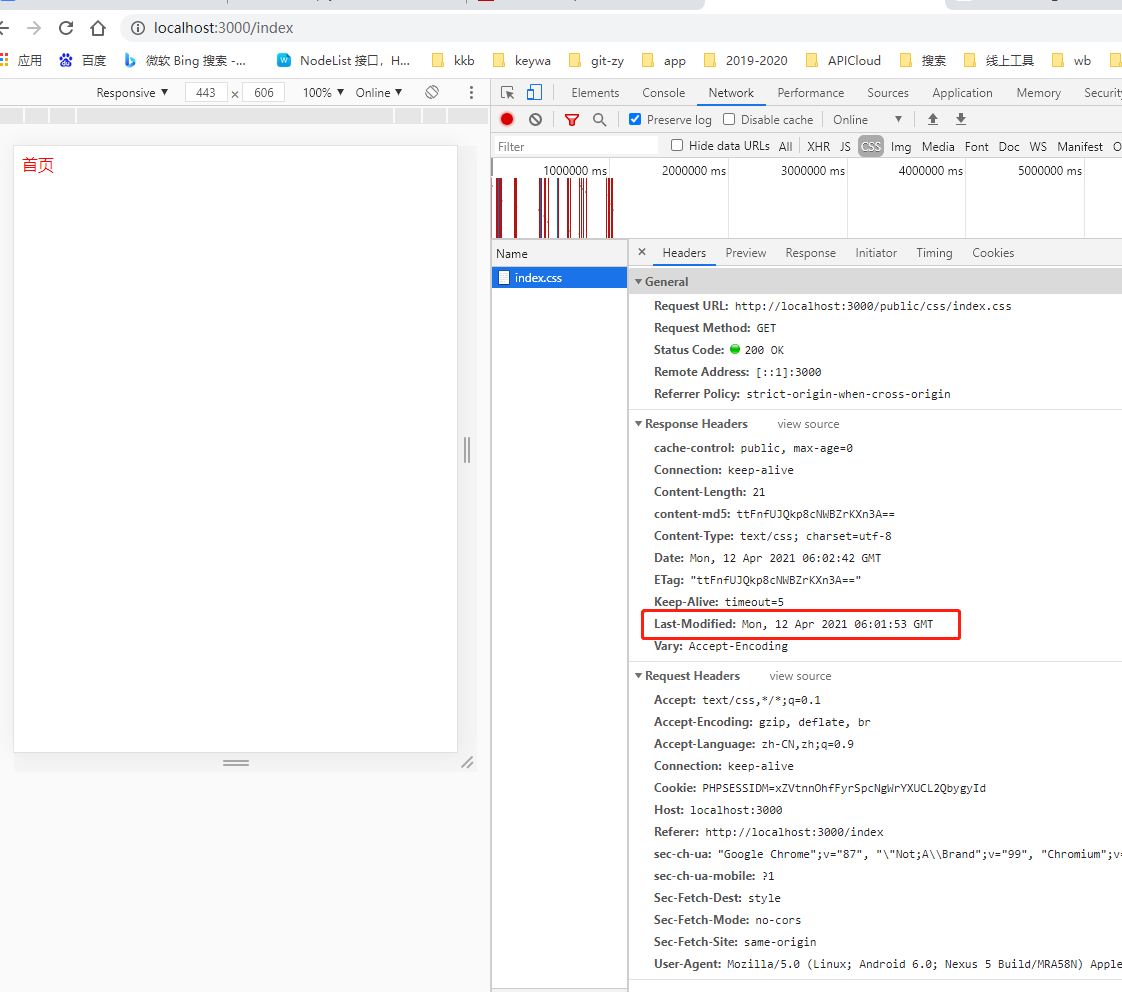Reload the page using the refresh icon

coord(66,28)
